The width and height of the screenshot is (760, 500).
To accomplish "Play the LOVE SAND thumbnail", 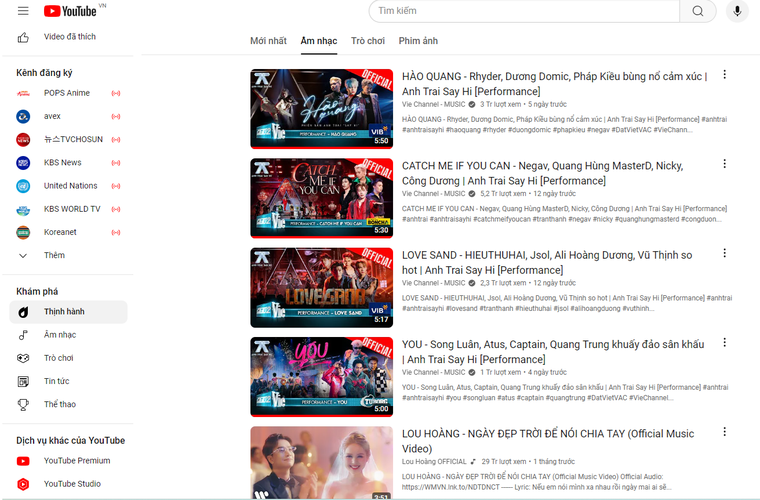I will coord(321,287).
